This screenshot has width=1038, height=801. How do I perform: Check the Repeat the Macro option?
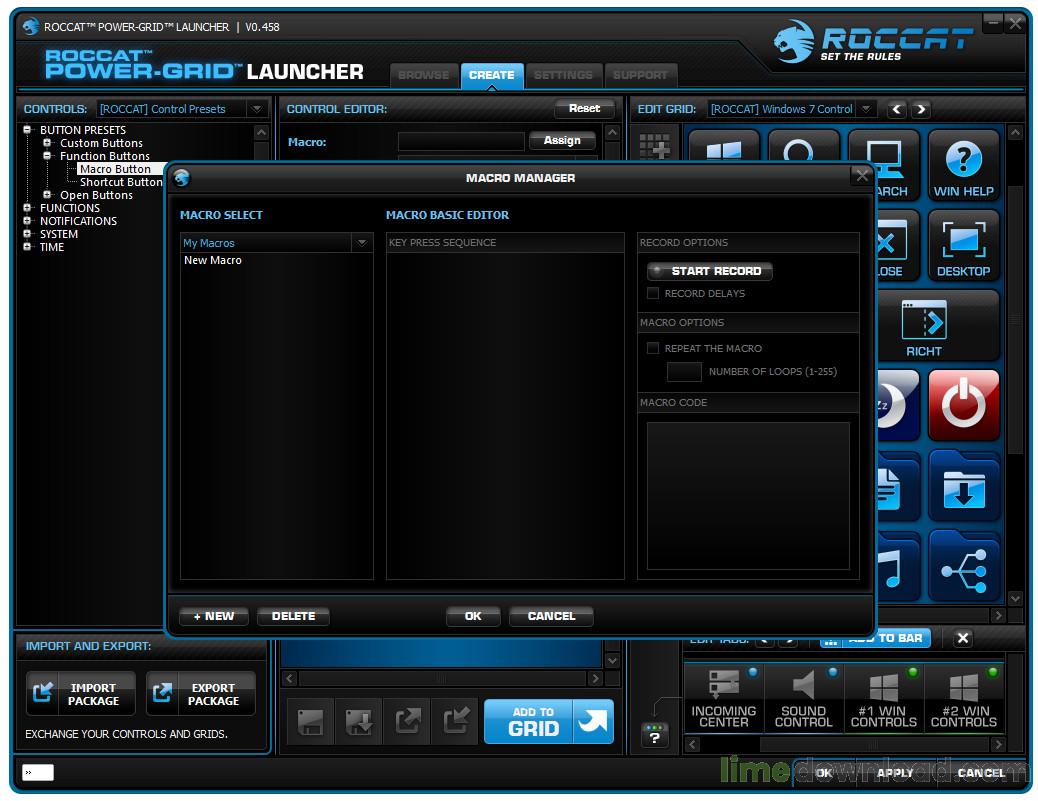[x=653, y=349]
